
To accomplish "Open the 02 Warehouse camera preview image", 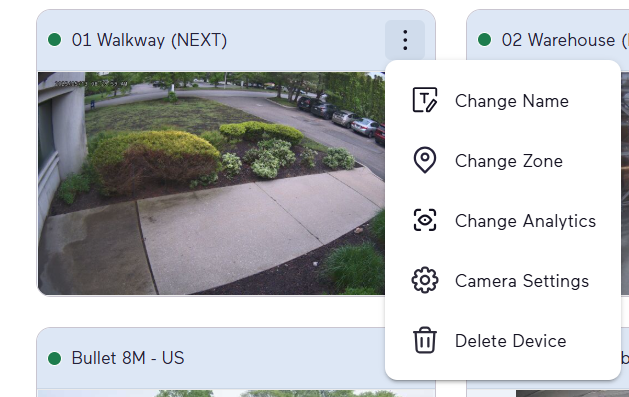I will [x=625, y=183].
